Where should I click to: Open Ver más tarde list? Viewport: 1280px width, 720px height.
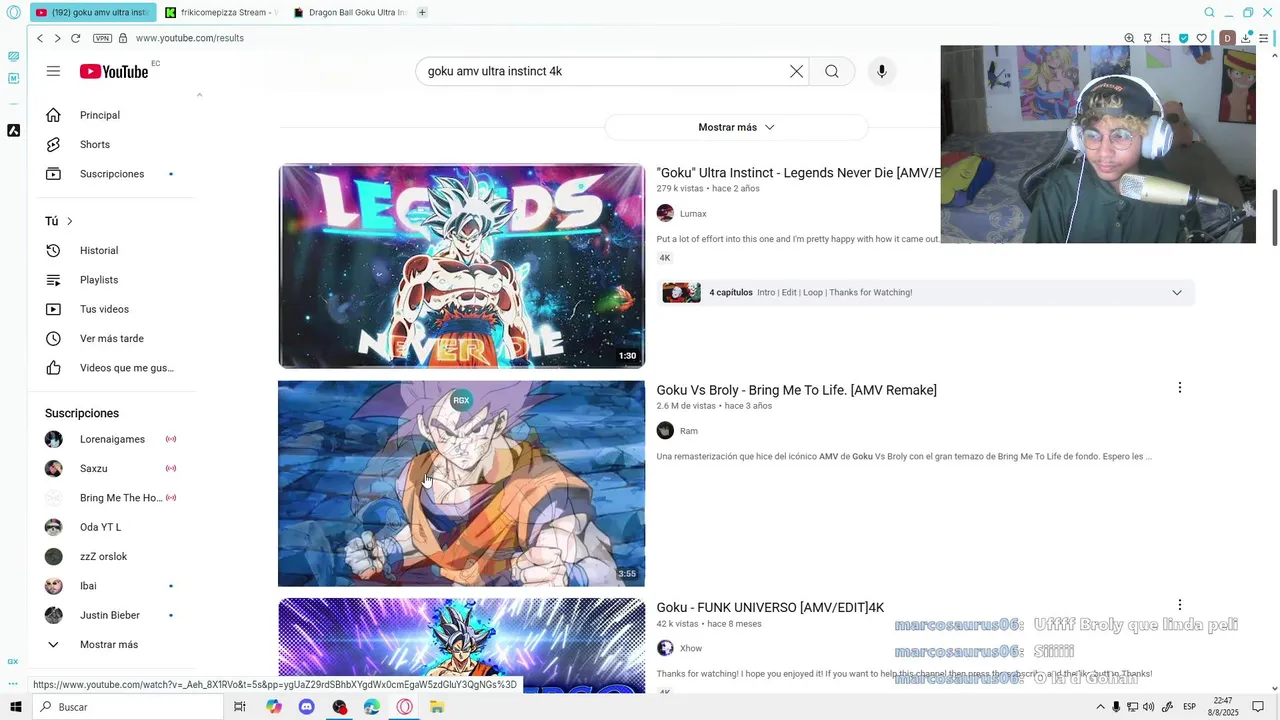[x=114, y=338]
